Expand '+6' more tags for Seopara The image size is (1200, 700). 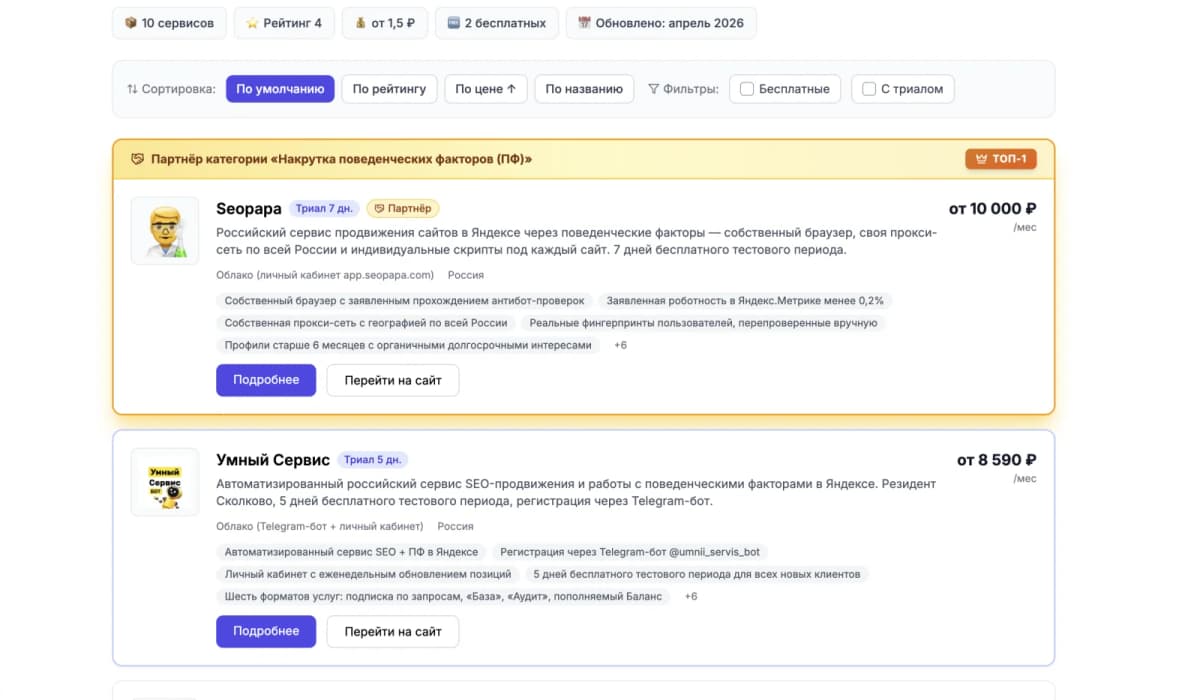pyautogui.click(x=620, y=345)
